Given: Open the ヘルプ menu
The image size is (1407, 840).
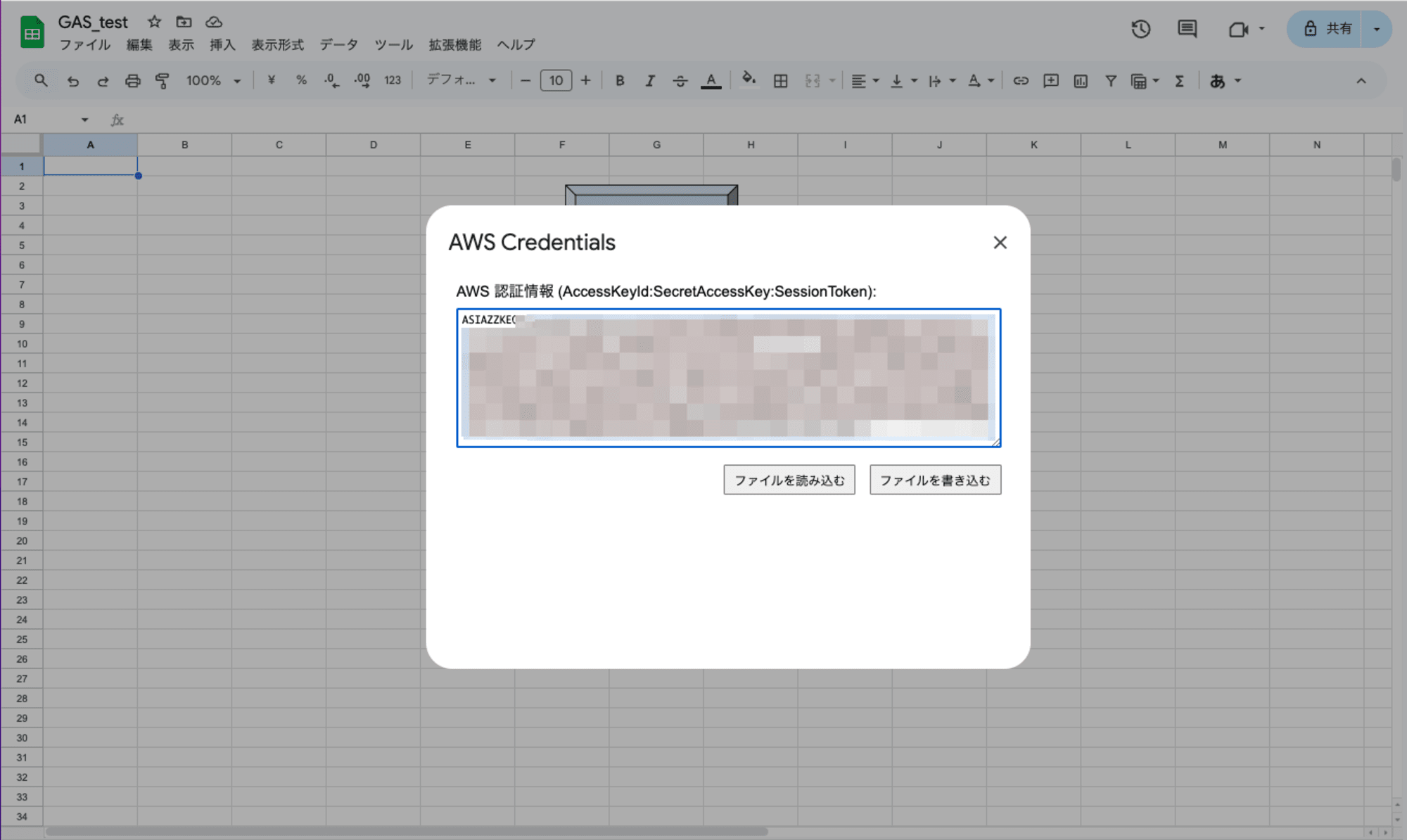Looking at the screenshot, I should point(516,44).
